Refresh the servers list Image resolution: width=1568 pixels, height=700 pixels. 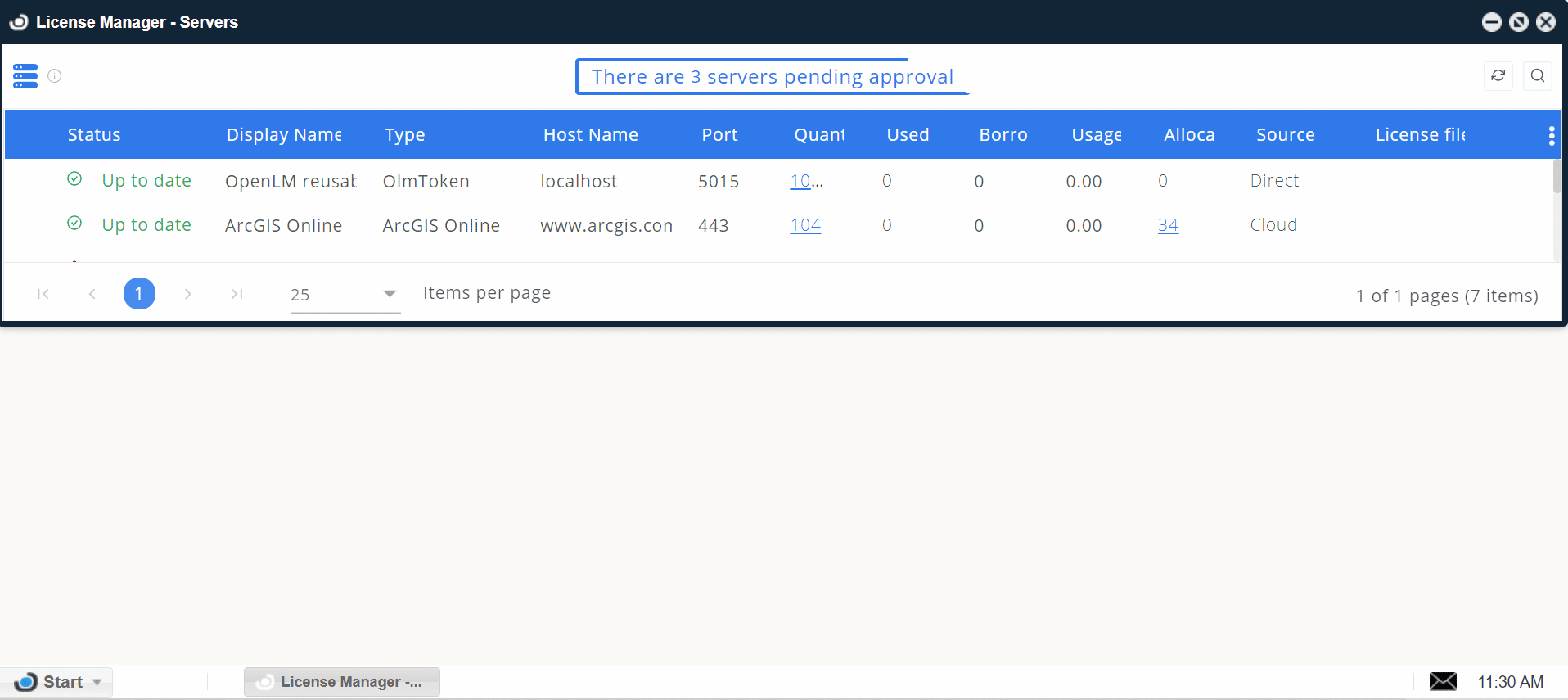(x=1498, y=76)
